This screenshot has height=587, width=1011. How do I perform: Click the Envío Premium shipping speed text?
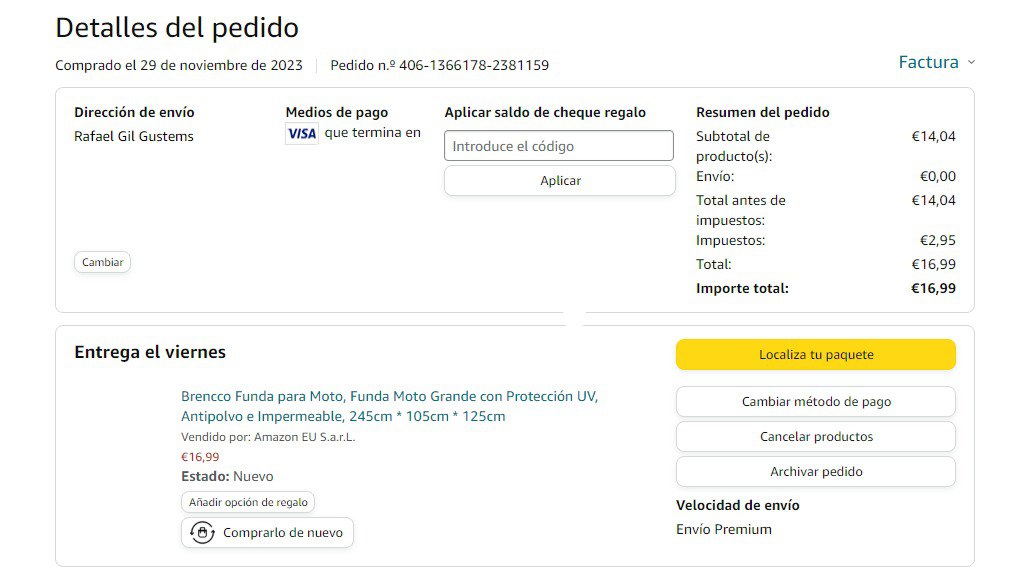click(x=724, y=529)
